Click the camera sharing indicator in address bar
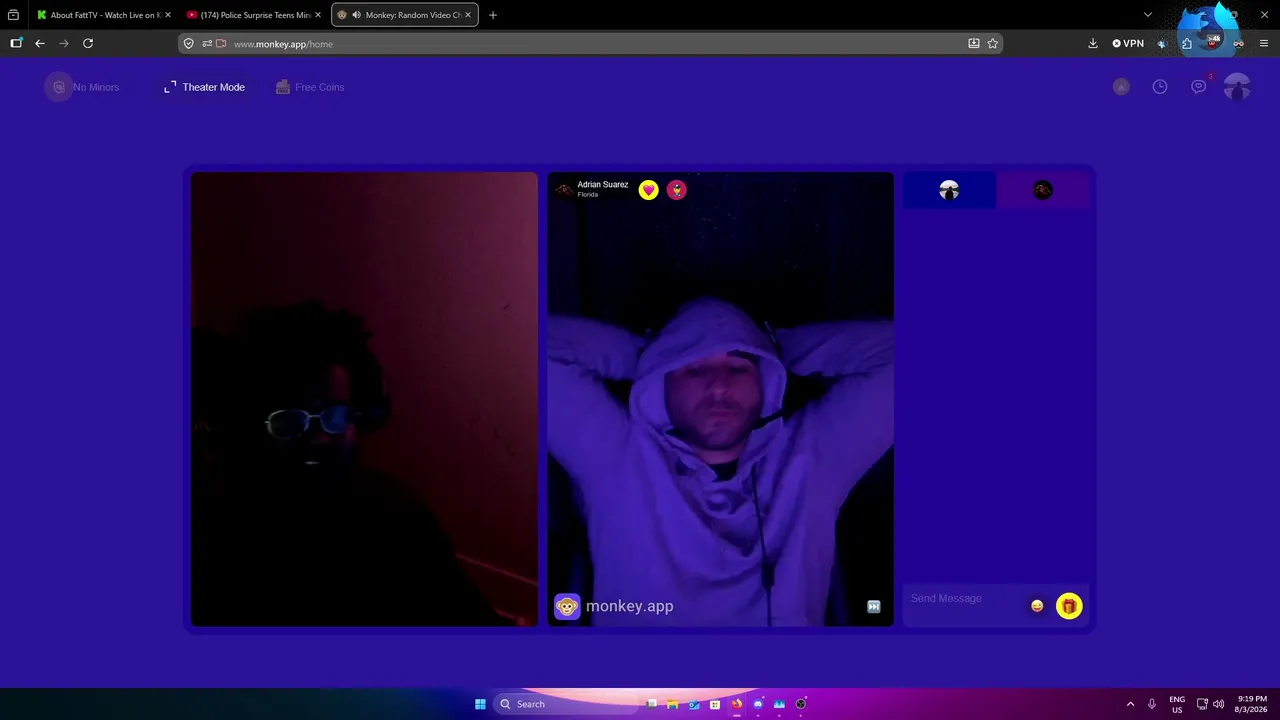The width and height of the screenshot is (1280, 720). [221, 44]
